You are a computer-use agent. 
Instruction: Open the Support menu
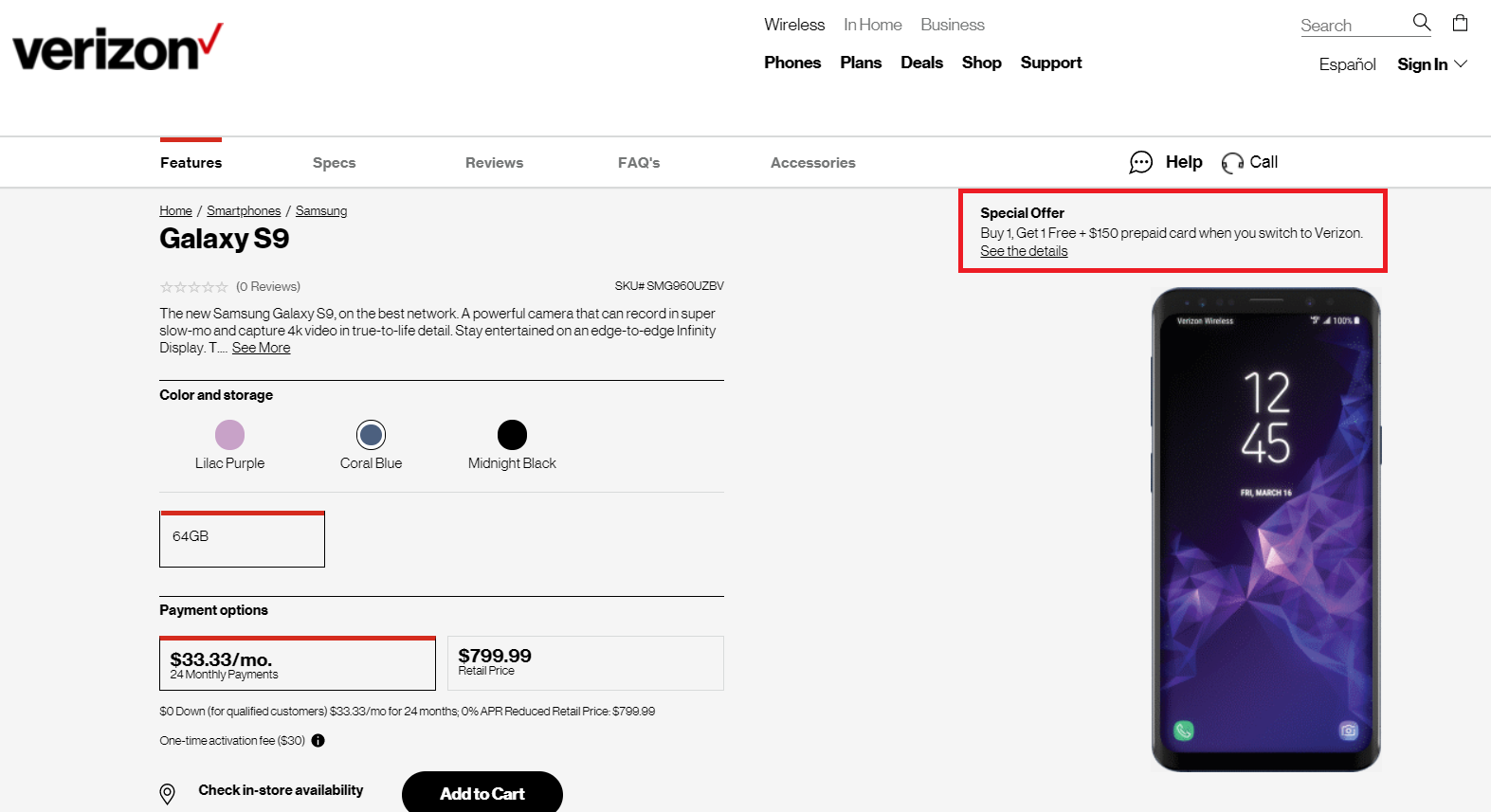click(1051, 63)
